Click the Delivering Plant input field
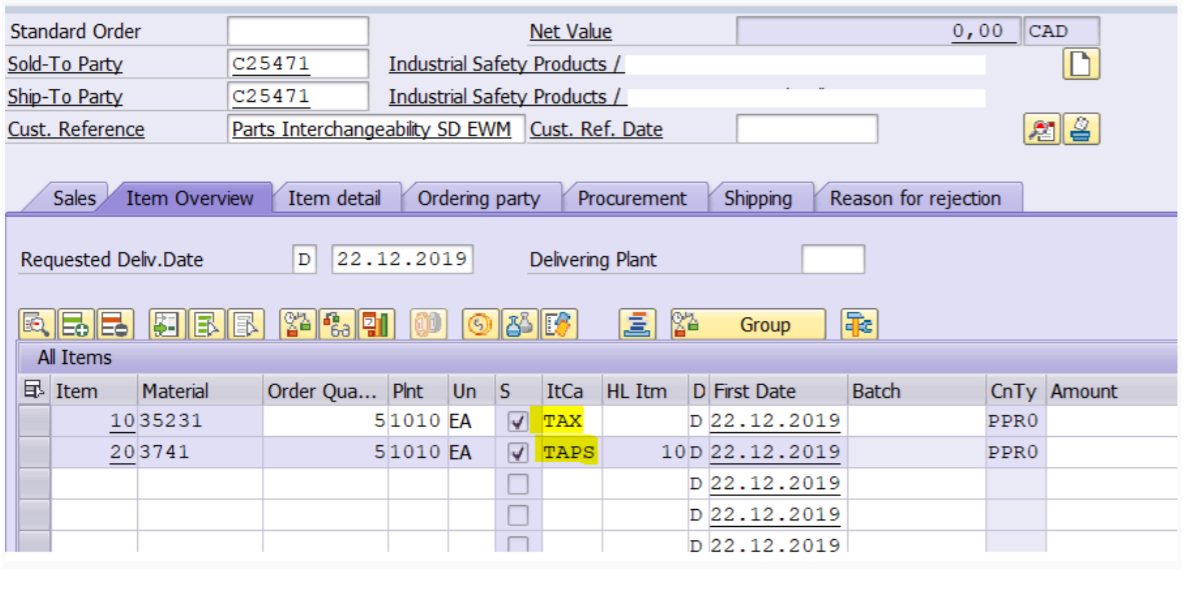Screen dimensions: 1185x605 tap(832, 260)
